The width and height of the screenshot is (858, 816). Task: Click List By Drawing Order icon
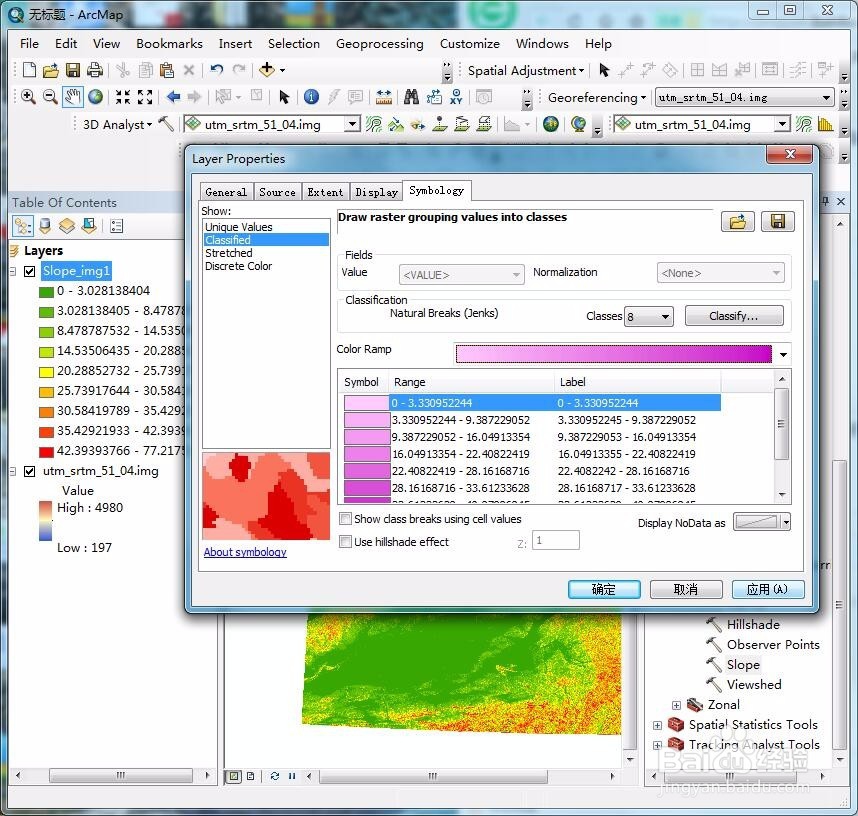click(x=23, y=225)
